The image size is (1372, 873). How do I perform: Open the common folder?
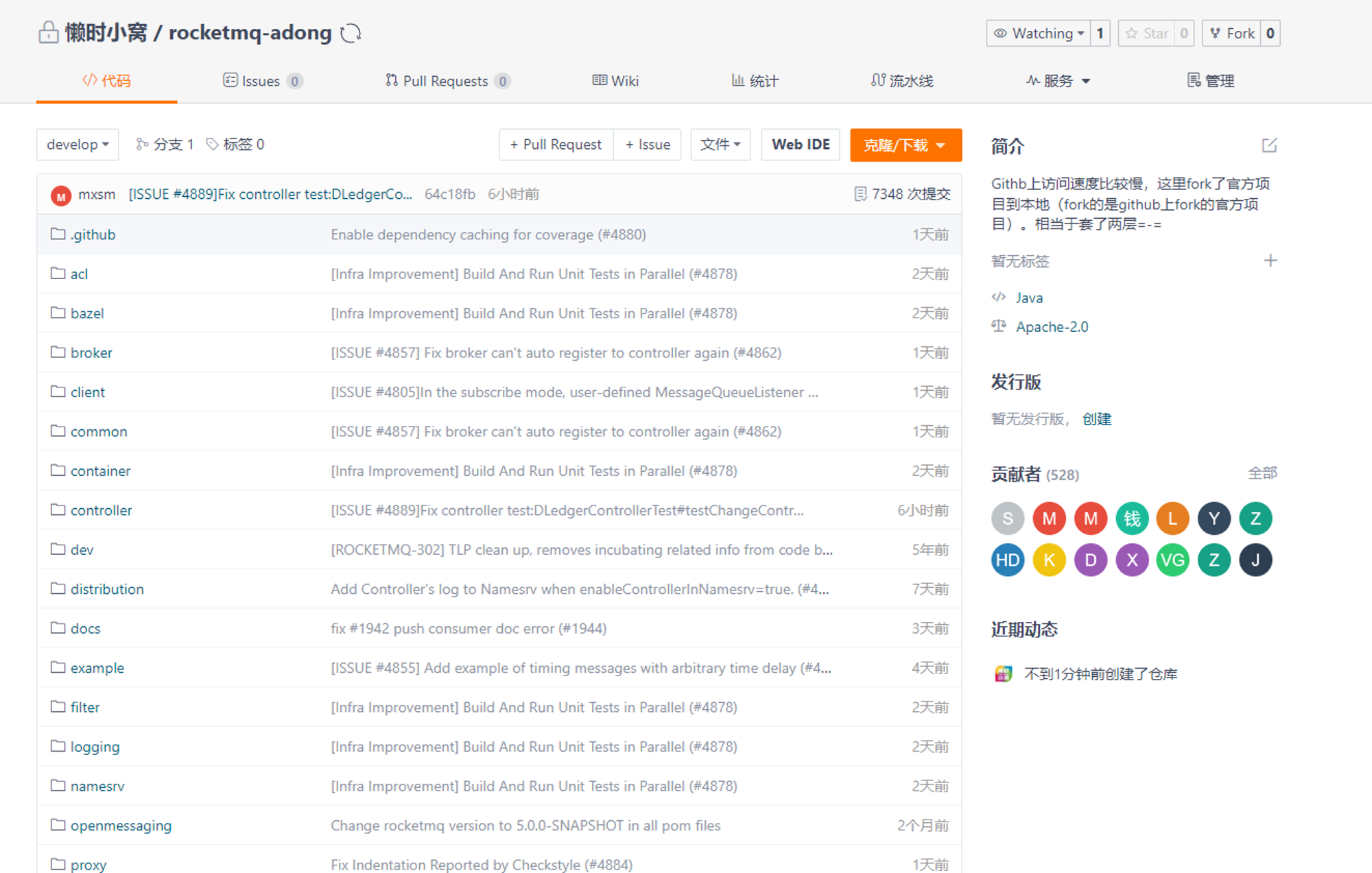(99, 431)
